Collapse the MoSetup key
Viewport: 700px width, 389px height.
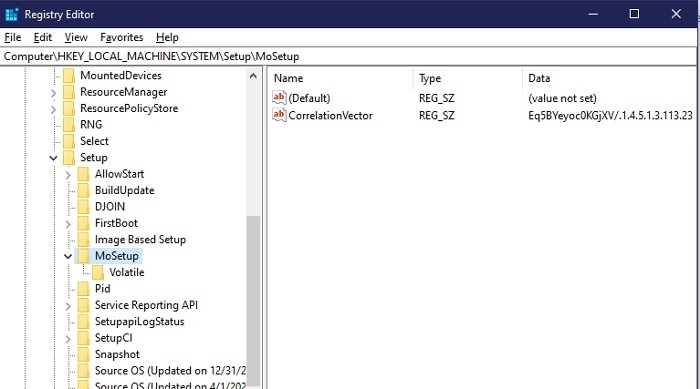[68, 256]
